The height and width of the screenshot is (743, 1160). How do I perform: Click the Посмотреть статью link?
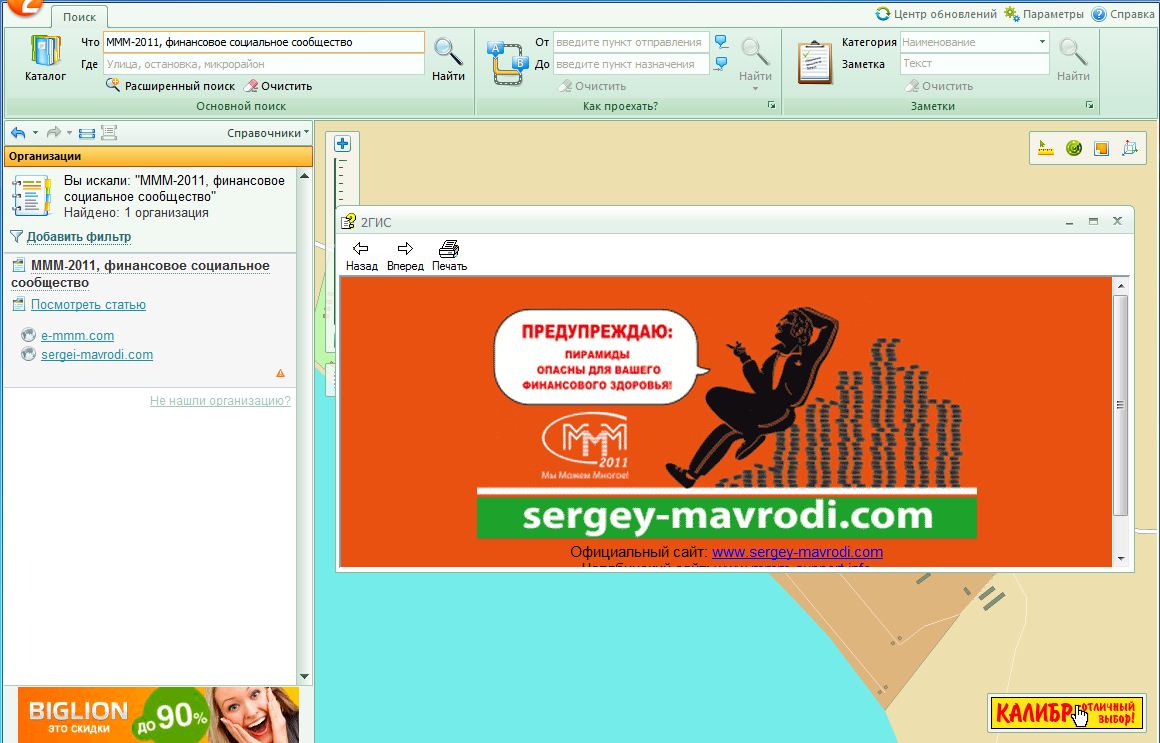pos(88,305)
